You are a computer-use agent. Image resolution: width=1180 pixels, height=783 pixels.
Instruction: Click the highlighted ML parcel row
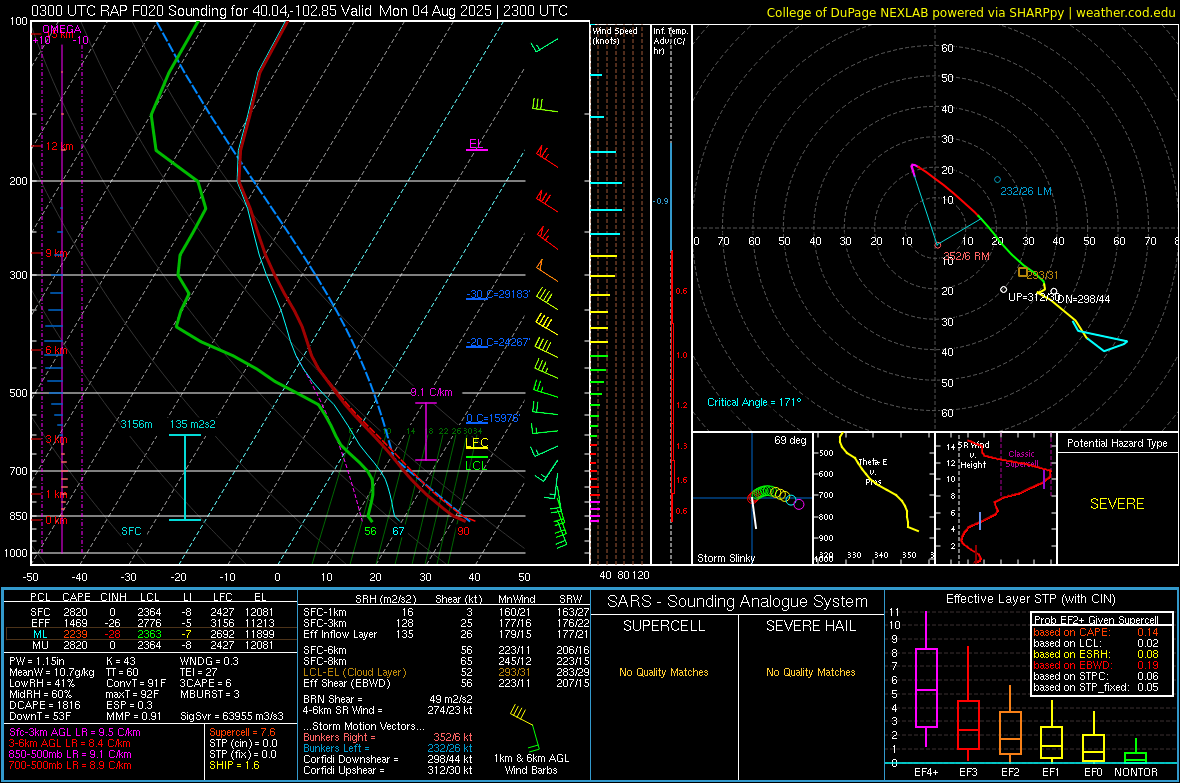(x=150, y=634)
